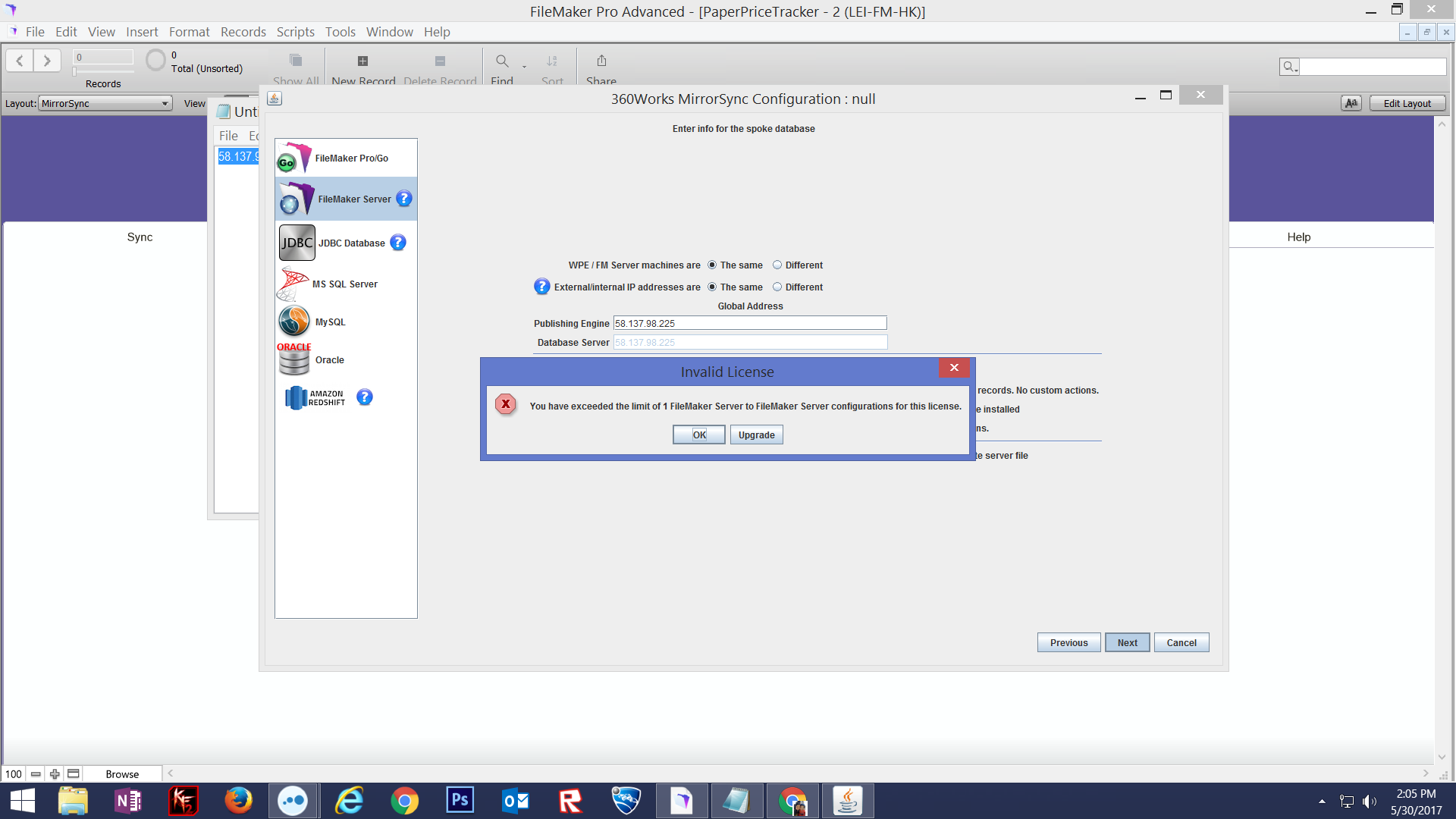Image resolution: width=1456 pixels, height=819 pixels.
Task: Choose the JDBC Database option icon
Action: point(297,243)
